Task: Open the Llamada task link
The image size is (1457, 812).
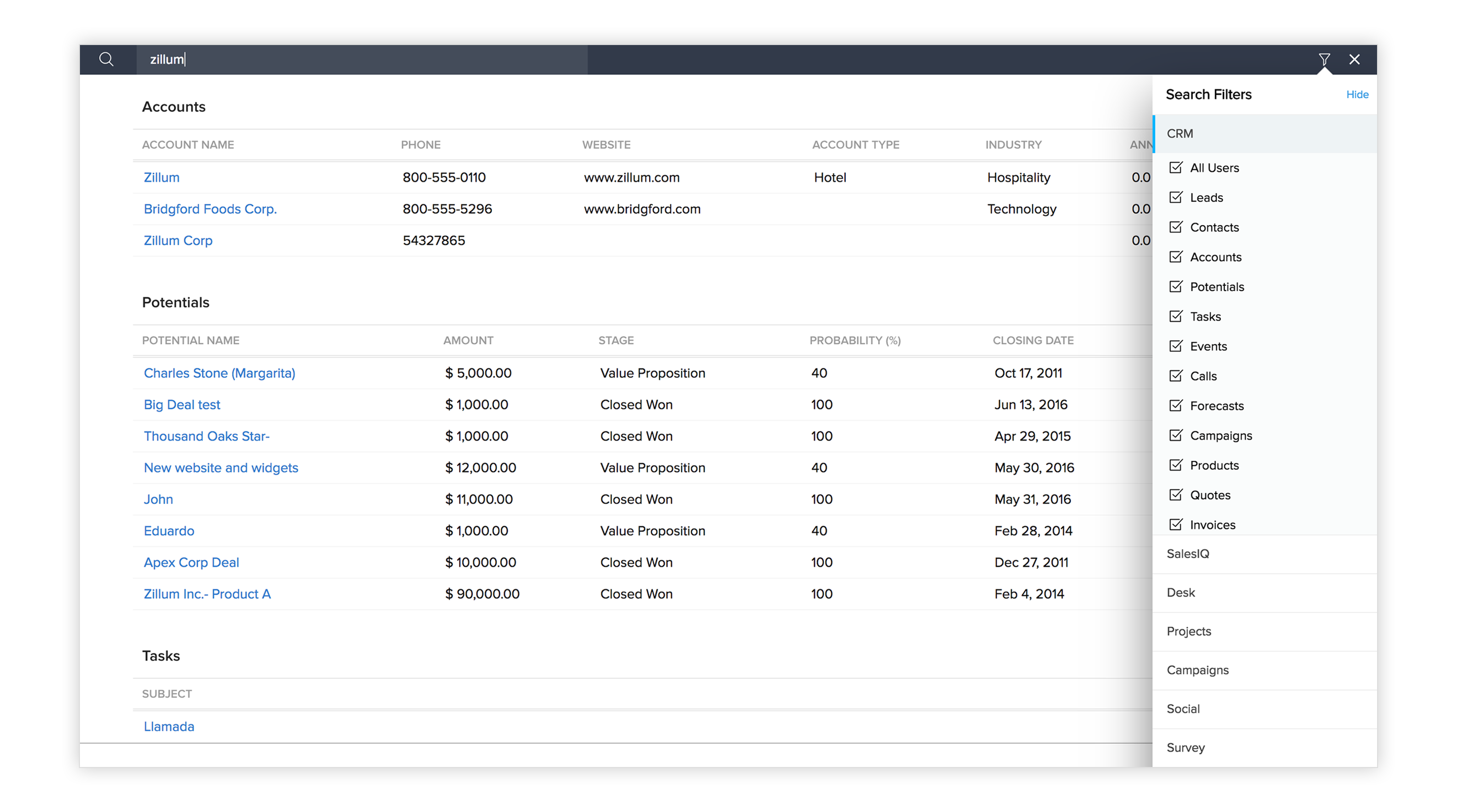Action: (x=168, y=726)
